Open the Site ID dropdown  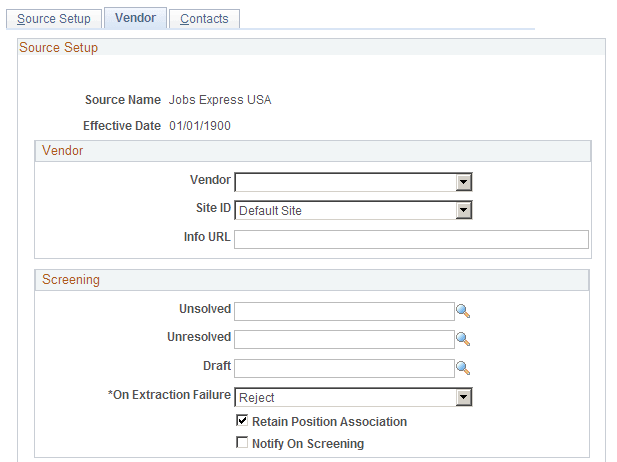pos(463,211)
